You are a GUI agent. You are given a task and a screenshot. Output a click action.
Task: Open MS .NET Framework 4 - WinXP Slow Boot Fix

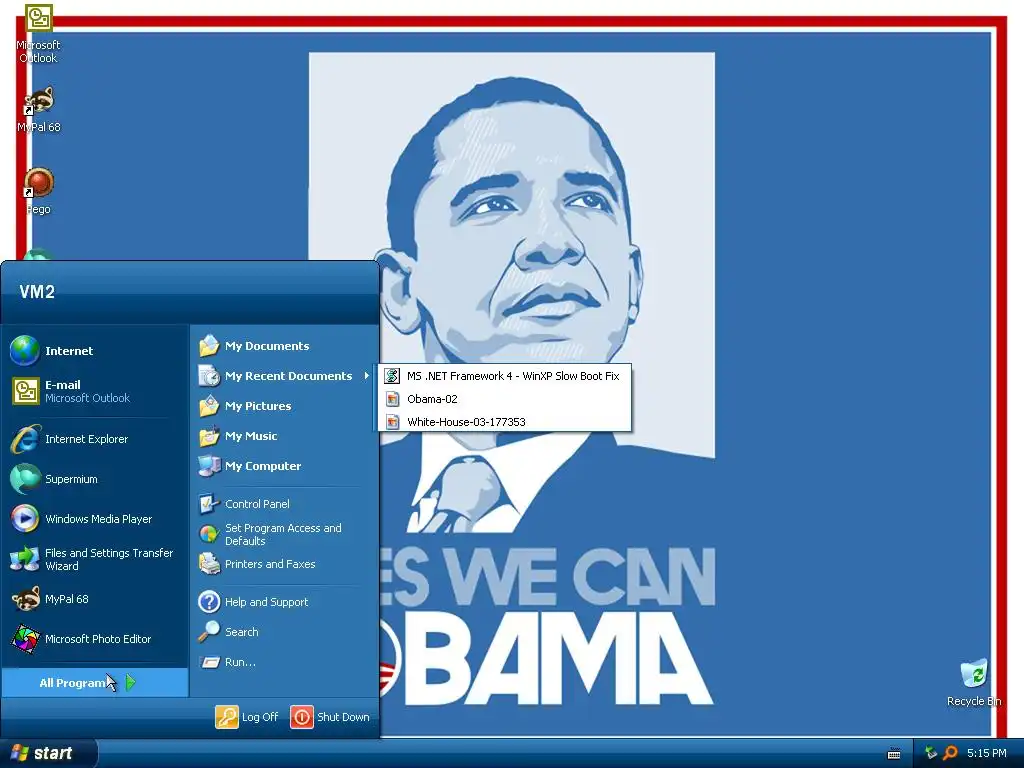tap(504, 376)
